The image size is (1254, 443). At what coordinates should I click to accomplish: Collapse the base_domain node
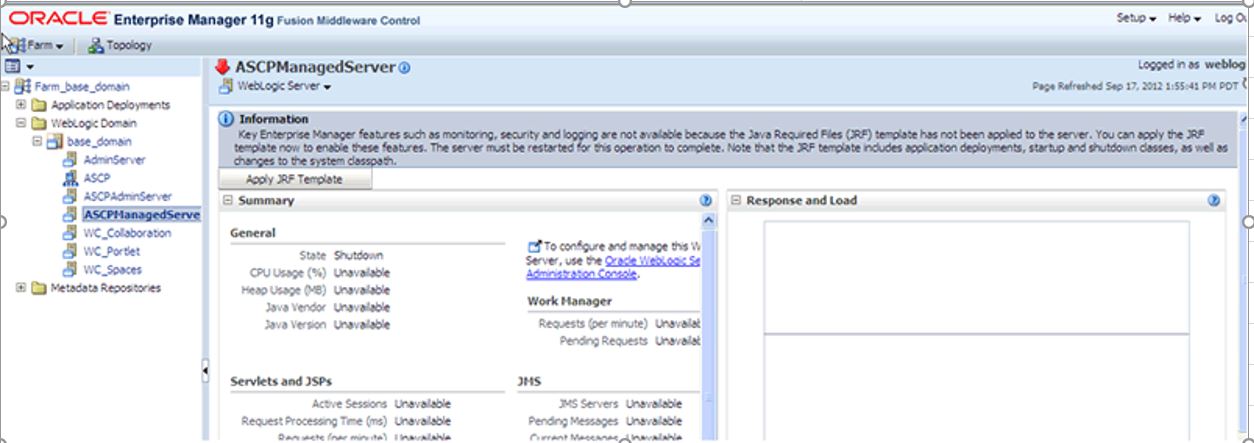click(37, 141)
